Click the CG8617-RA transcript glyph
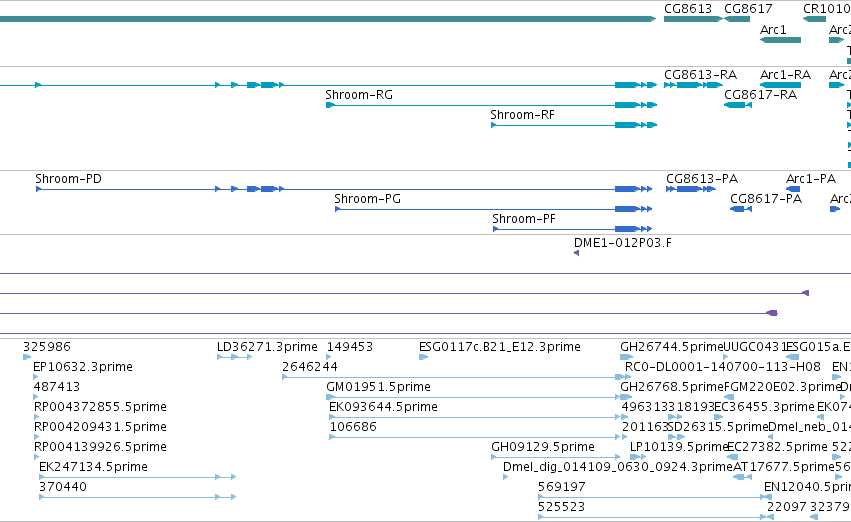 pyautogui.click(x=738, y=105)
